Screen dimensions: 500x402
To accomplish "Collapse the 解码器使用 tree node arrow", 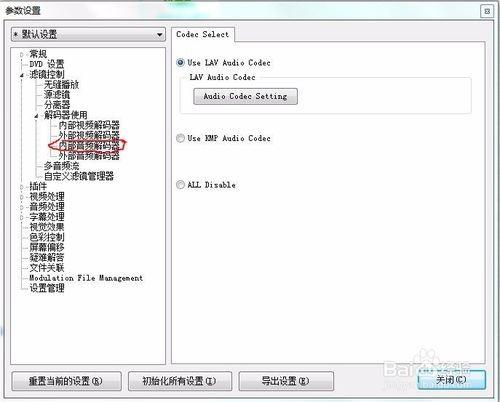I will tap(36, 116).
